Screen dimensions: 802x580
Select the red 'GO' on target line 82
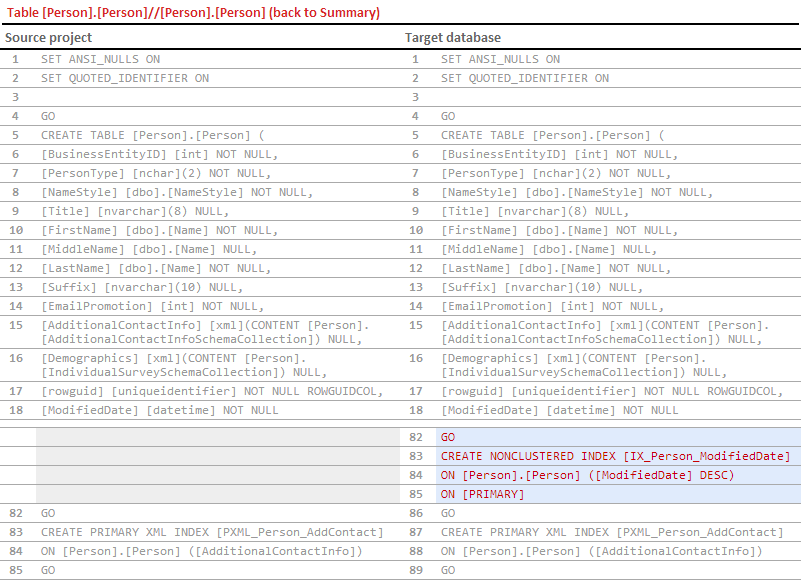pos(448,437)
